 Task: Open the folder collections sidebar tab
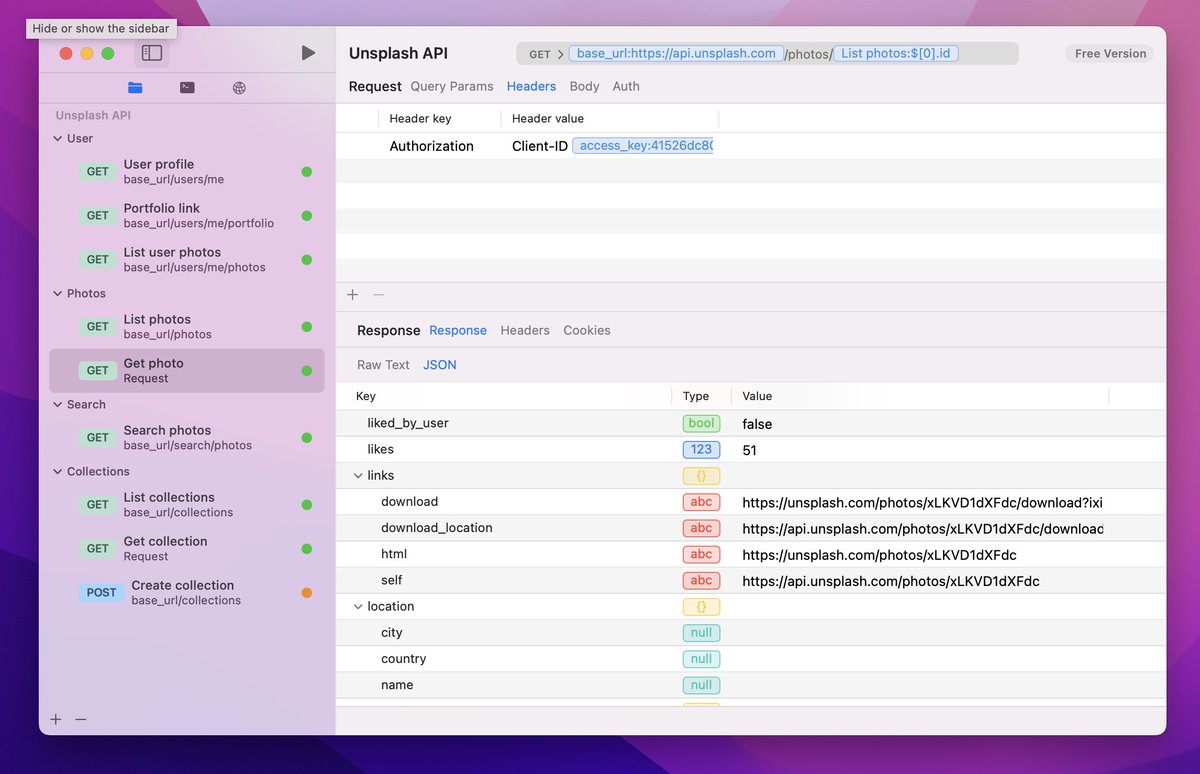click(135, 87)
